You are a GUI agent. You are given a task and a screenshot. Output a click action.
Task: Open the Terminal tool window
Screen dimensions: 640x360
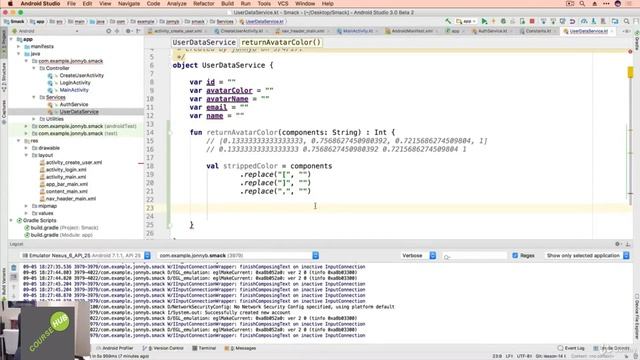point(204,348)
